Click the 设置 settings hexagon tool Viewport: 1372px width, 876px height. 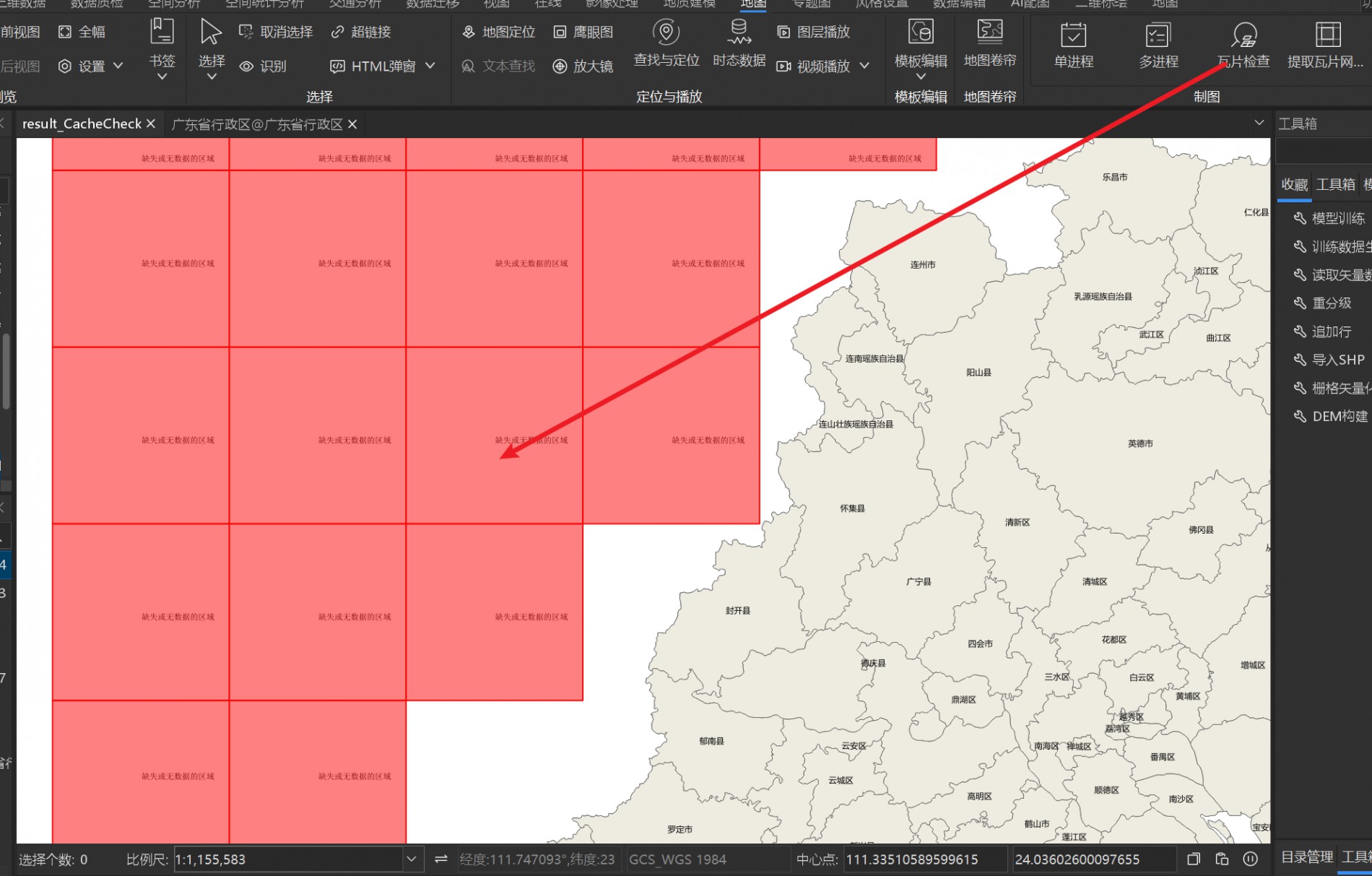(x=81, y=66)
